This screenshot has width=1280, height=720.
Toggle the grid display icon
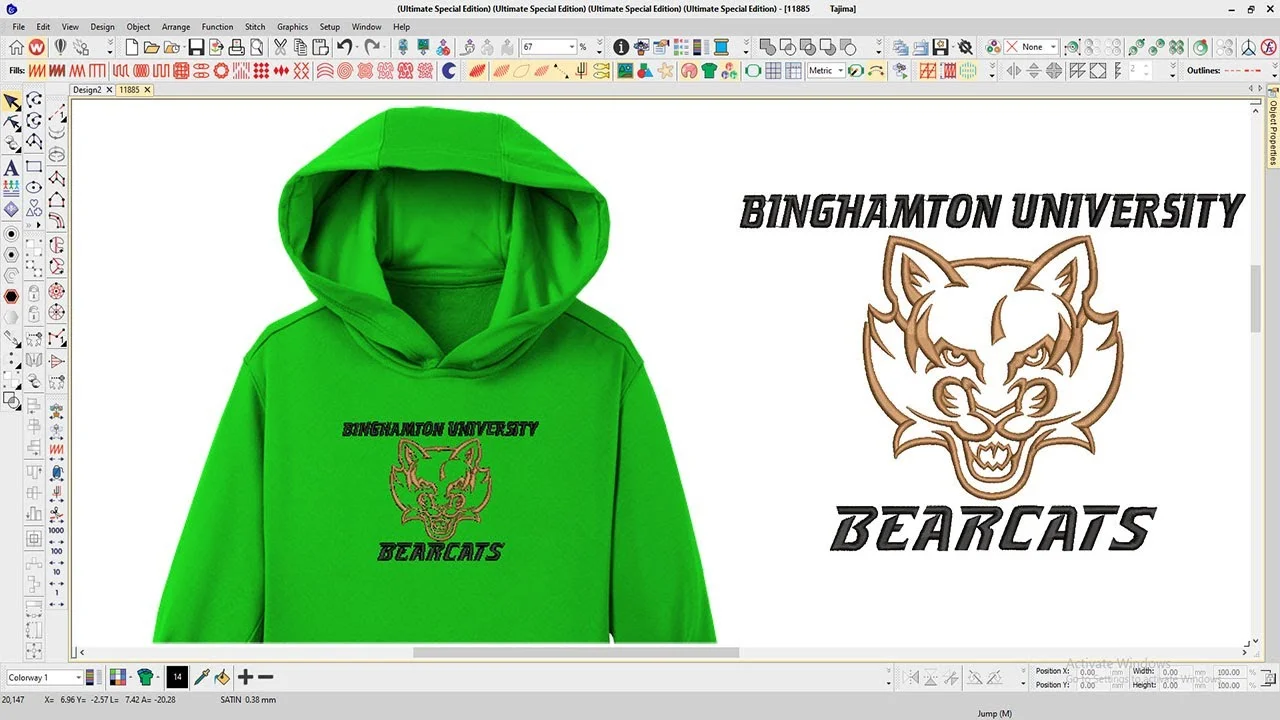point(774,71)
